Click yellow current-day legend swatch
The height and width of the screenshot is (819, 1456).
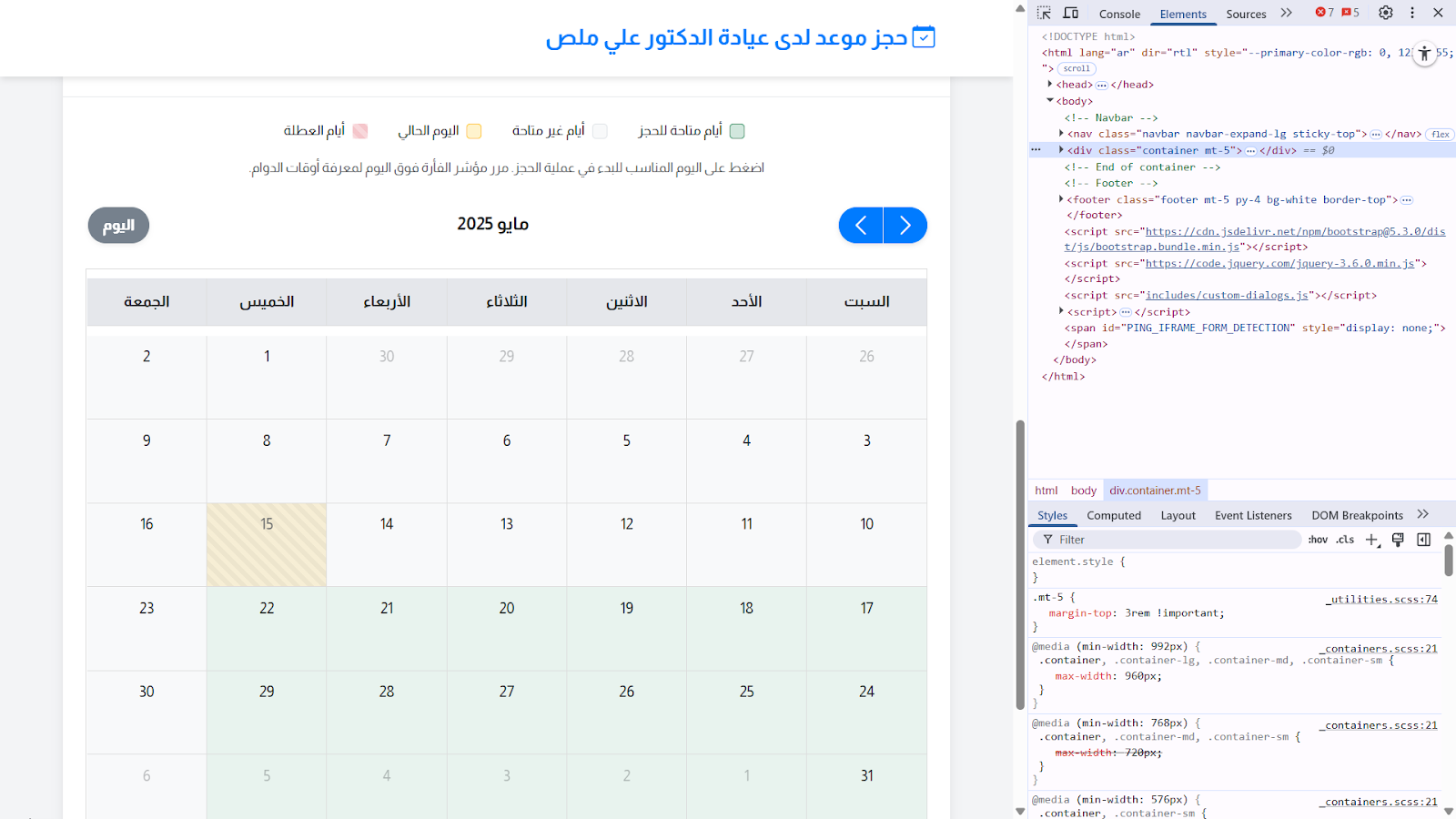click(473, 131)
